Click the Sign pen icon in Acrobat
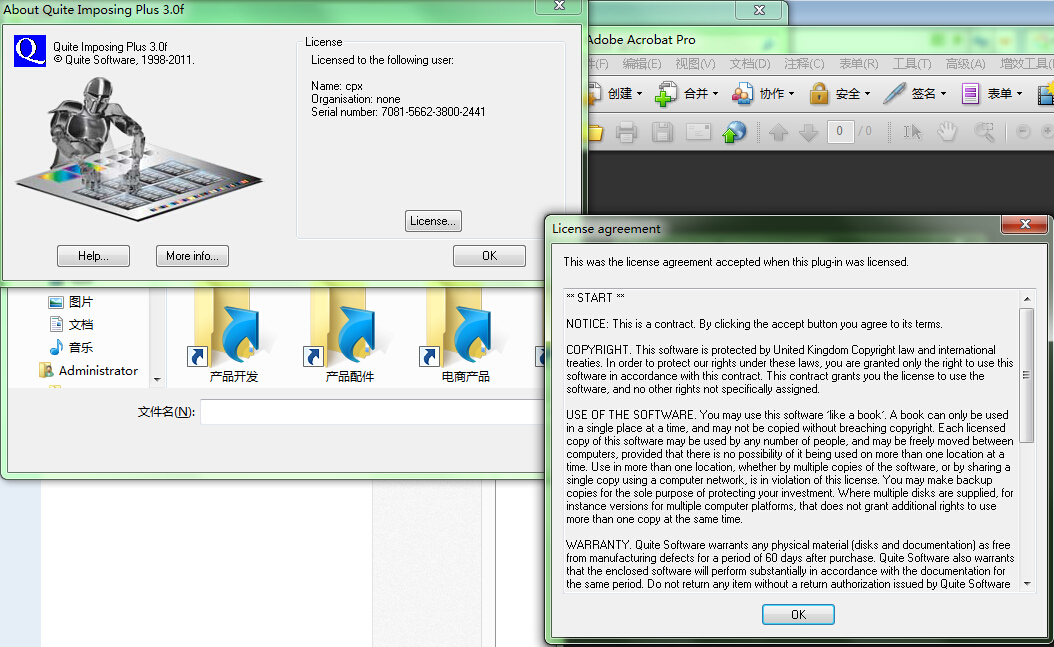 pos(895,93)
